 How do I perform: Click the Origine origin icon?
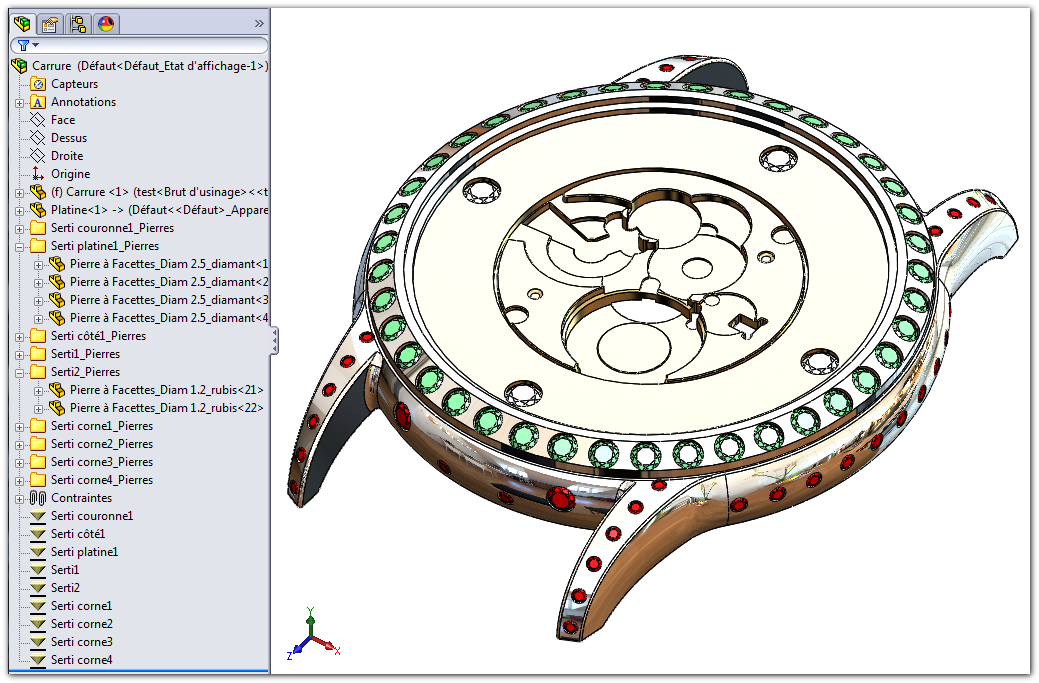38,174
